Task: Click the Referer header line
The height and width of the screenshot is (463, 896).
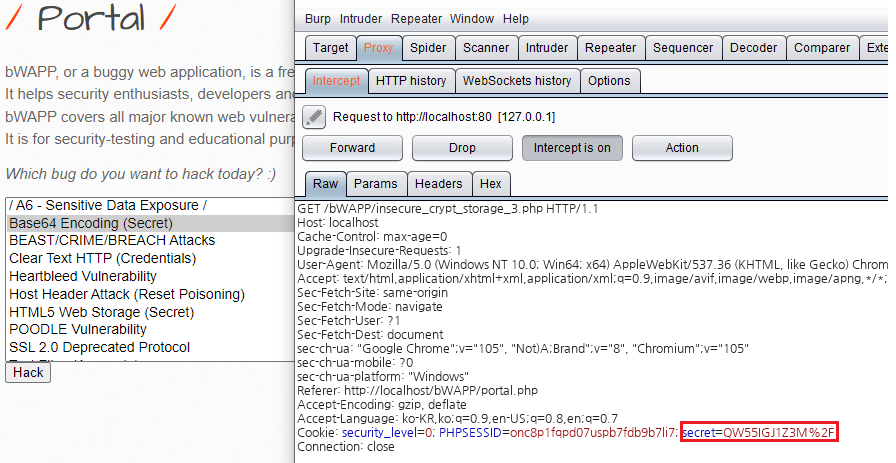Action: point(417,391)
